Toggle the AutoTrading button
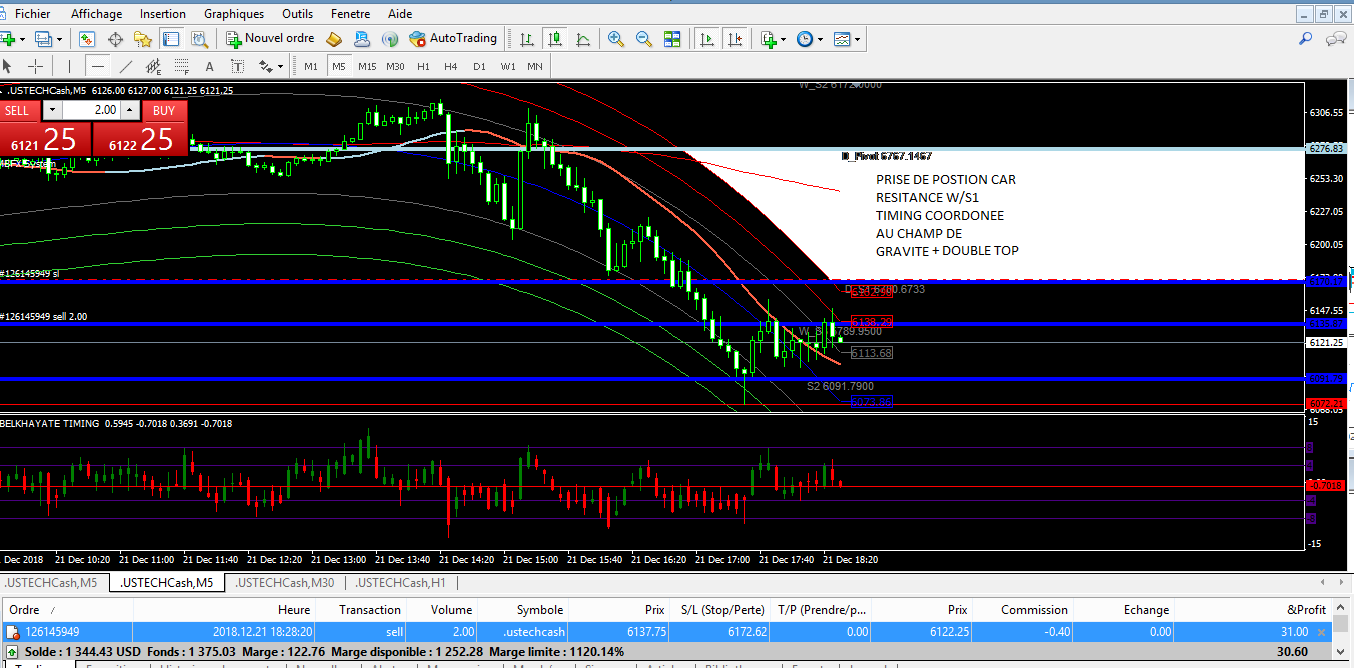Image resolution: width=1354 pixels, height=668 pixels. click(x=452, y=39)
